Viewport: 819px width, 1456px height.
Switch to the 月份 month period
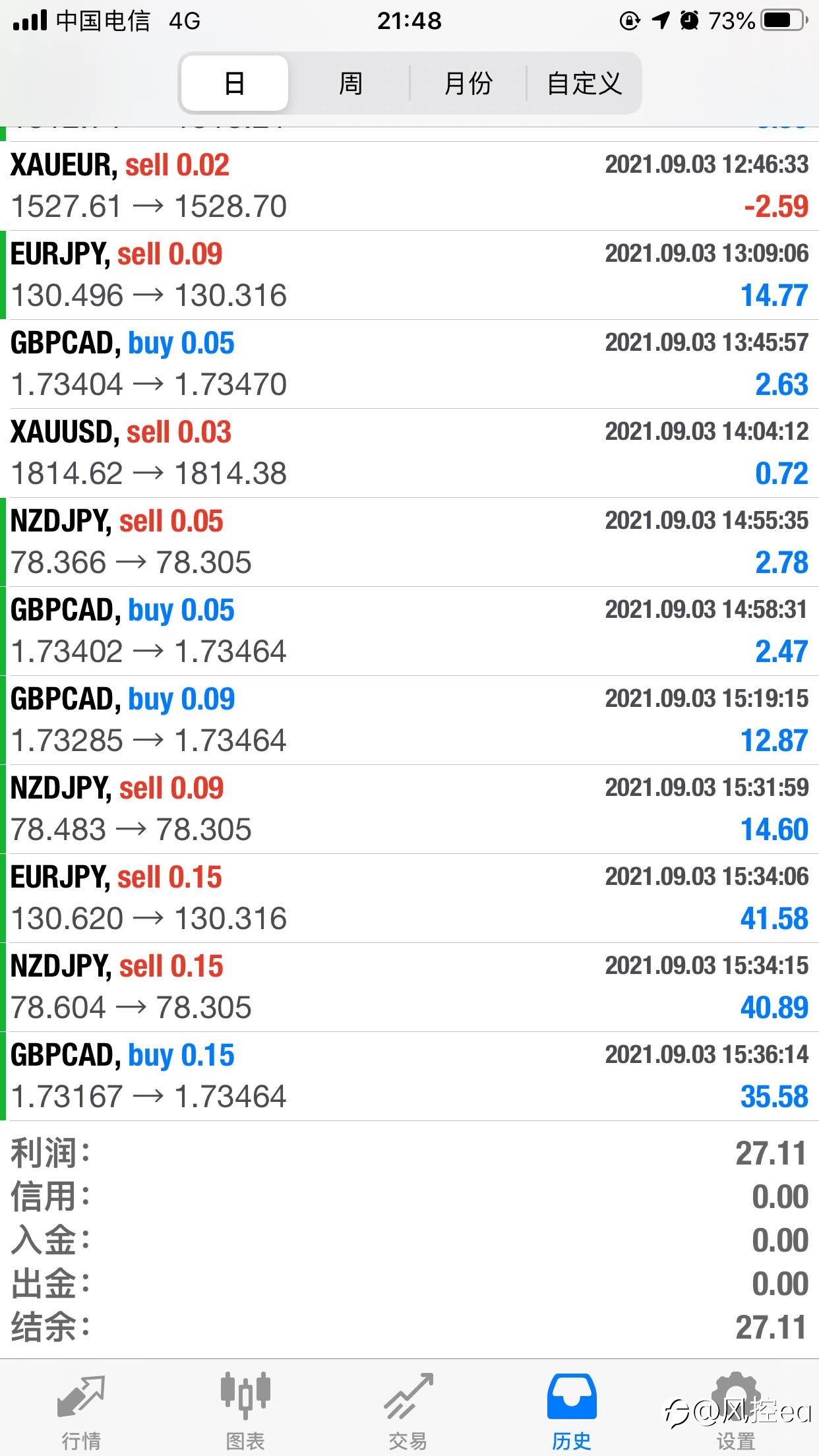coord(468,83)
